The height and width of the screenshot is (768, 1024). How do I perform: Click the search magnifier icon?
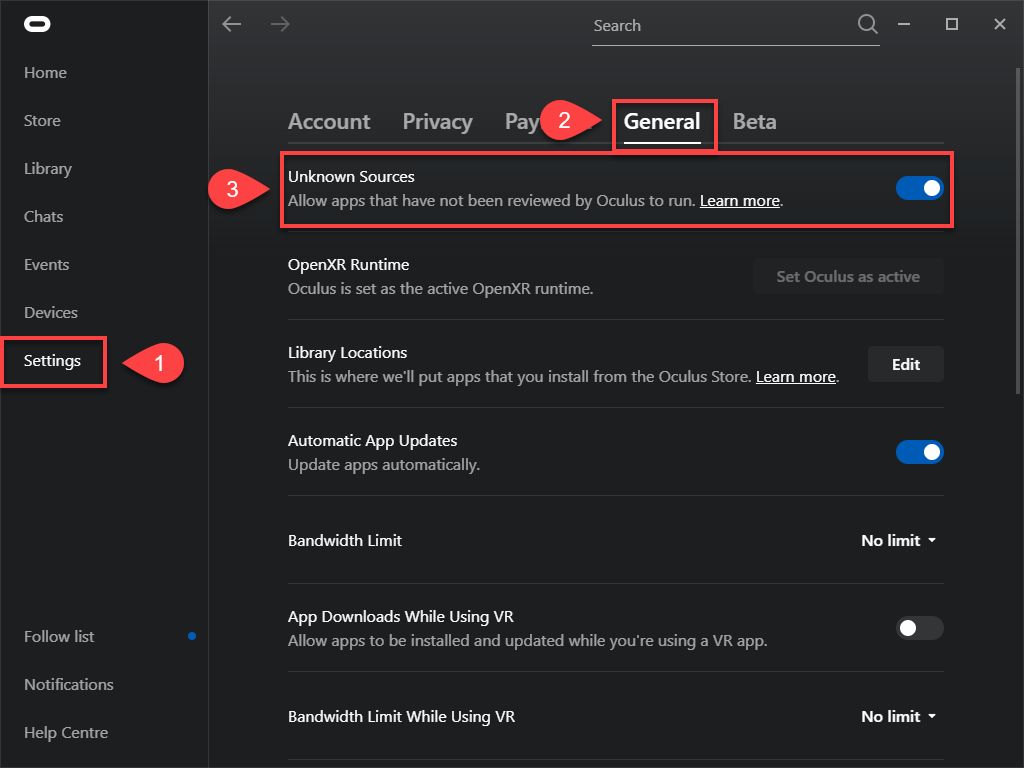(x=867, y=24)
